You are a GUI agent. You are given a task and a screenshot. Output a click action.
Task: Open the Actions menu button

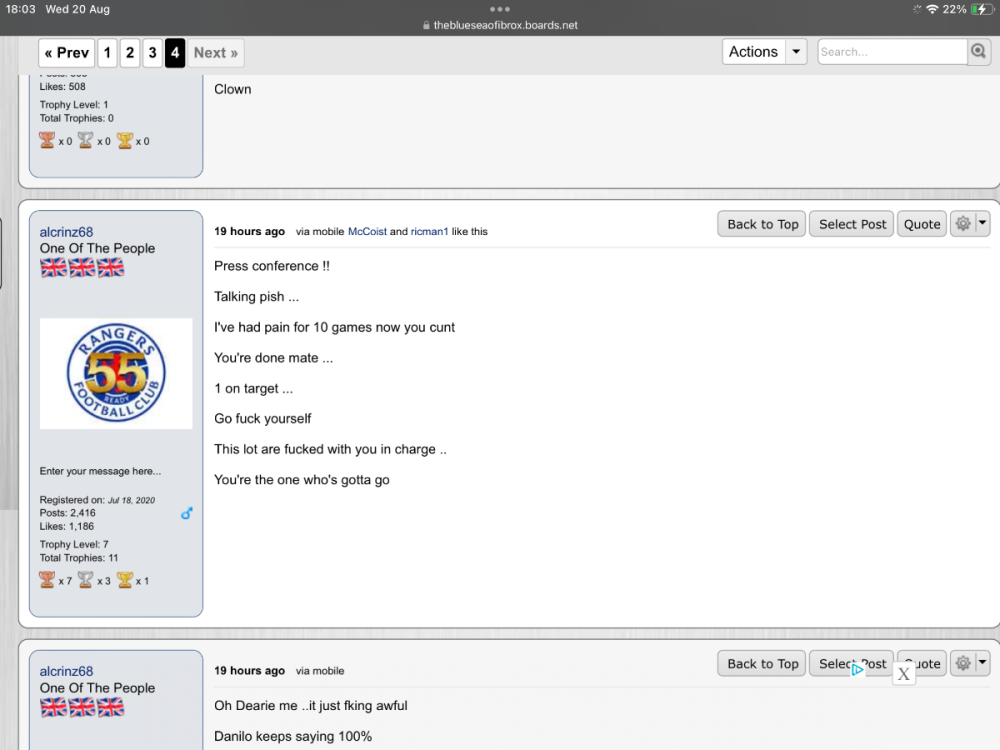pos(753,52)
